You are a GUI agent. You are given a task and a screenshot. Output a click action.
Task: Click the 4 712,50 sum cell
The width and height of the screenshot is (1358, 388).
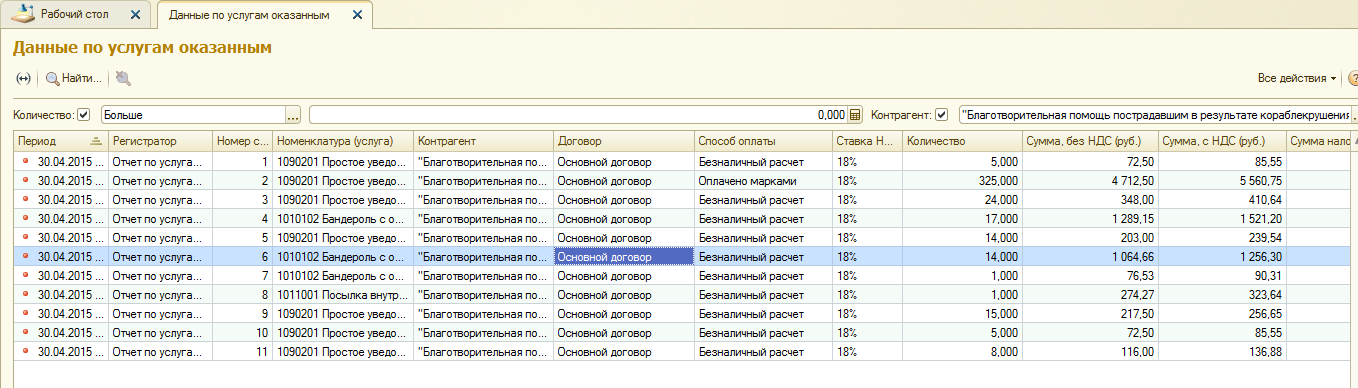tap(1090, 180)
